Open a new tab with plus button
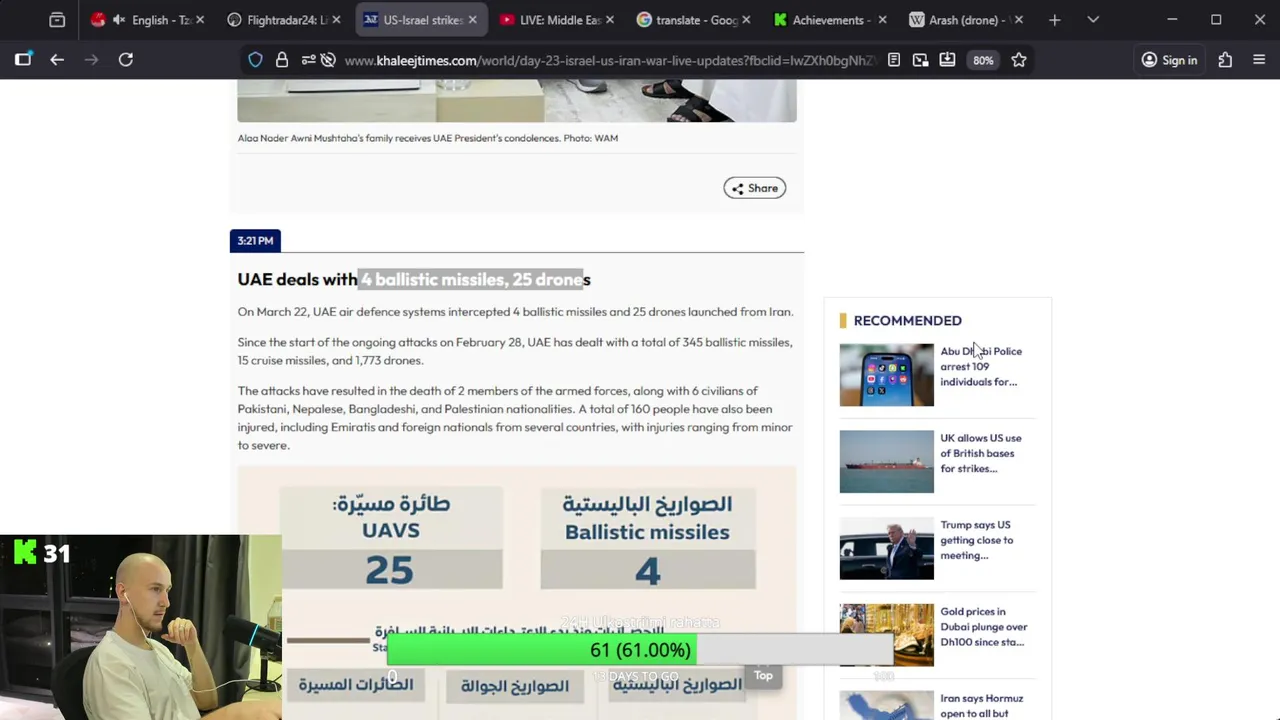 coord(1054,20)
